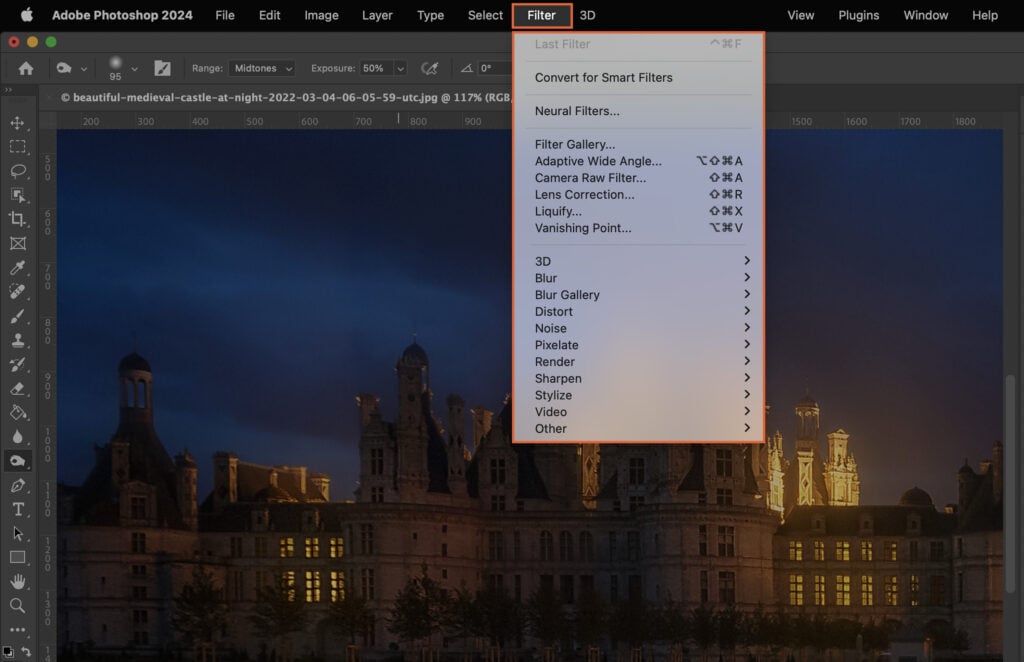Click the medieval castle document tab
This screenshot has width=1024, height=662.
tap(250, 98)
